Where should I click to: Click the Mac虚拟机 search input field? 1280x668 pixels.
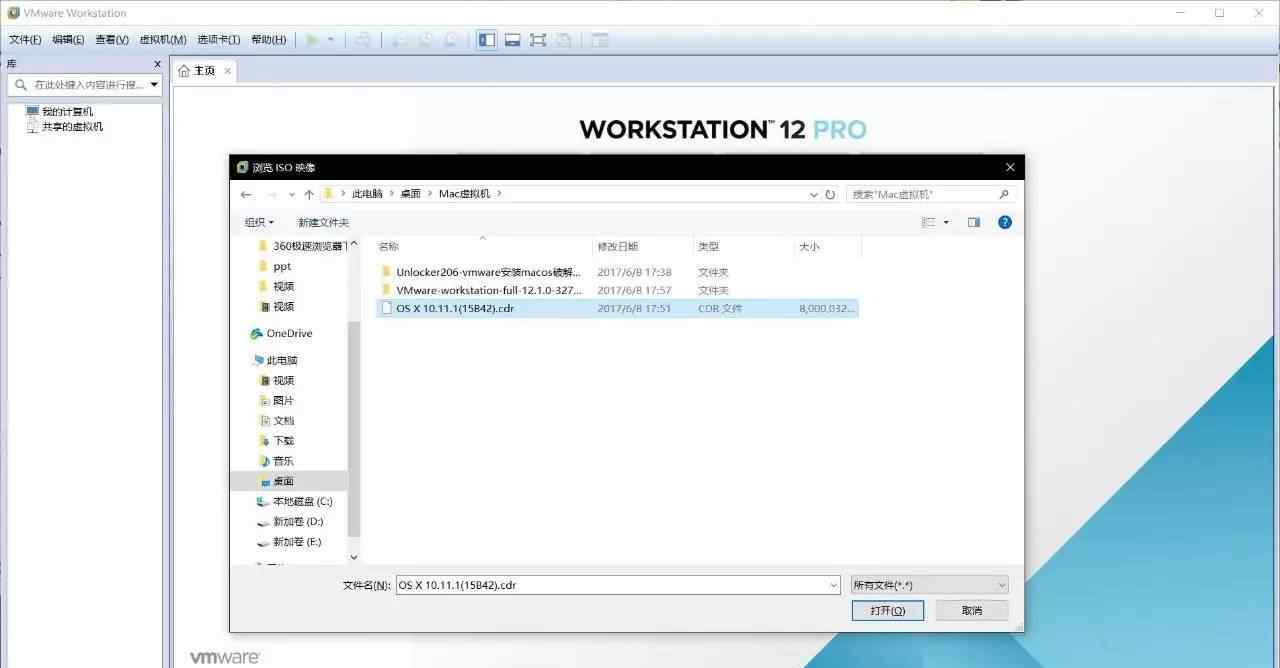tap(920, 194)
